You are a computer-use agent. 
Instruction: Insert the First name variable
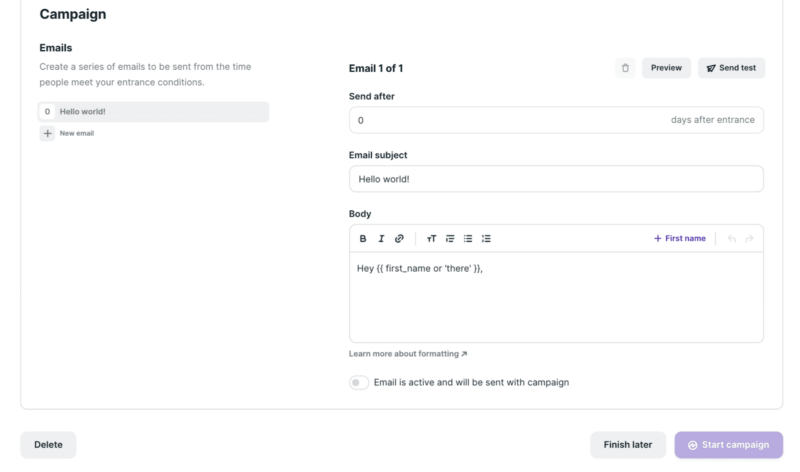tap(680, 239)
